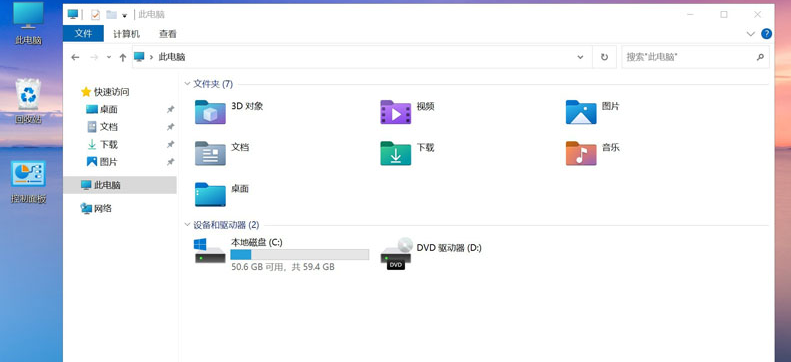Select the DVD 驱动器 (D:) icon
The height and width of the screenshot is (362, 791).
tap(397, 253)
